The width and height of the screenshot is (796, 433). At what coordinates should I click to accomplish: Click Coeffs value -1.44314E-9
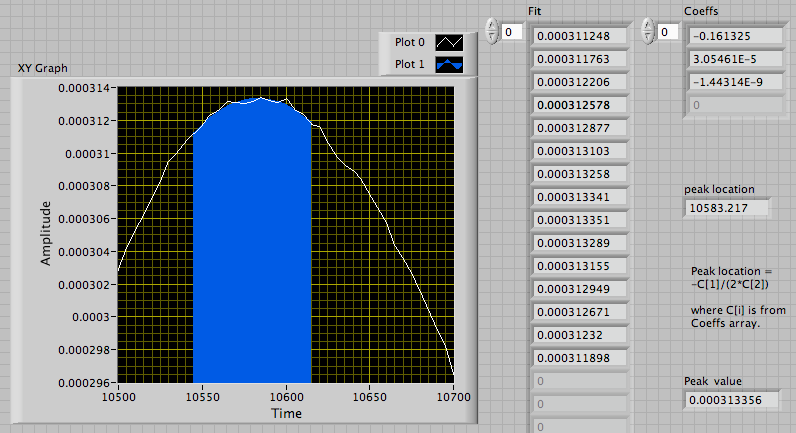[x=735, y=82]
